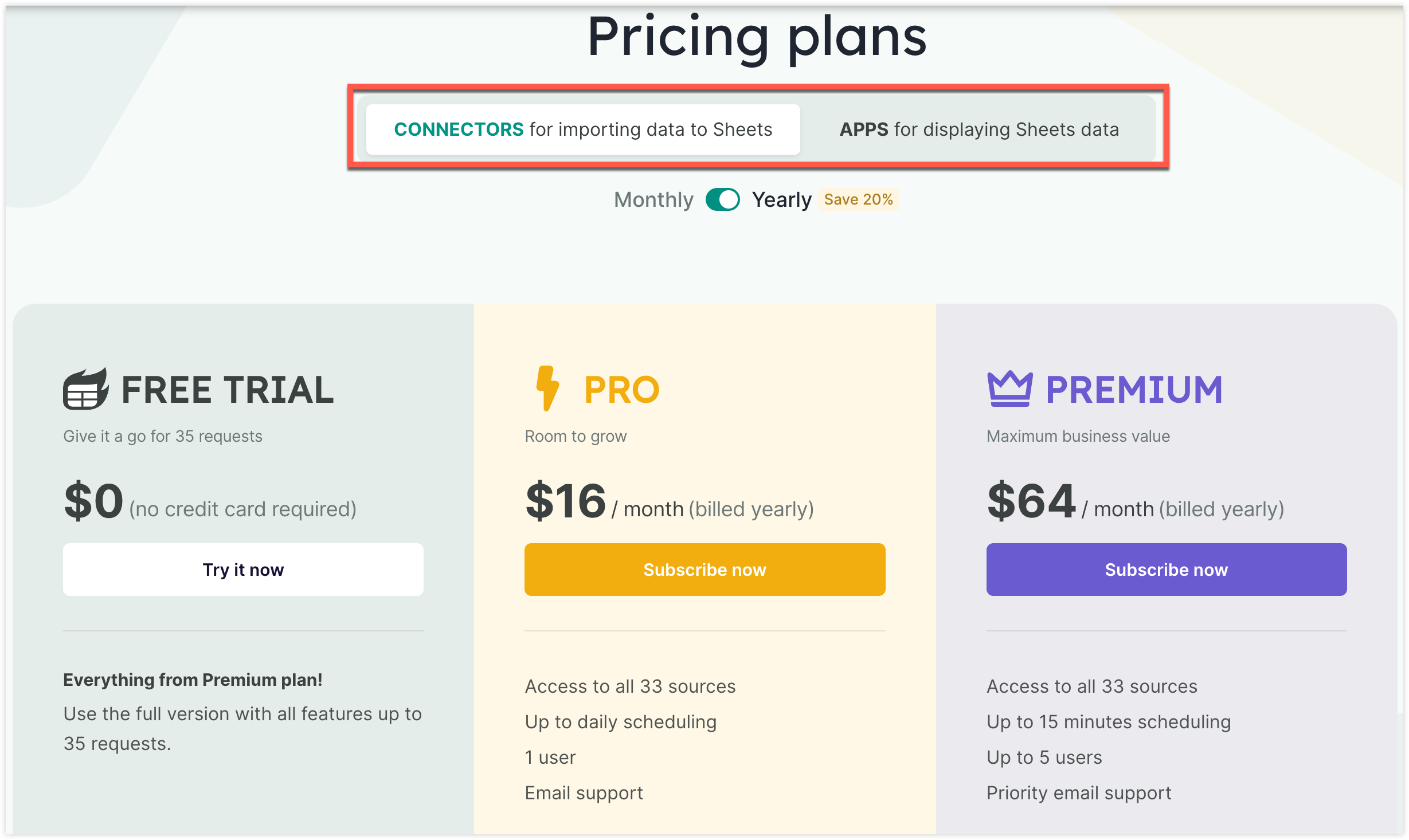
Task: Click the Pricing plans heading
Action: pos(757,37)
